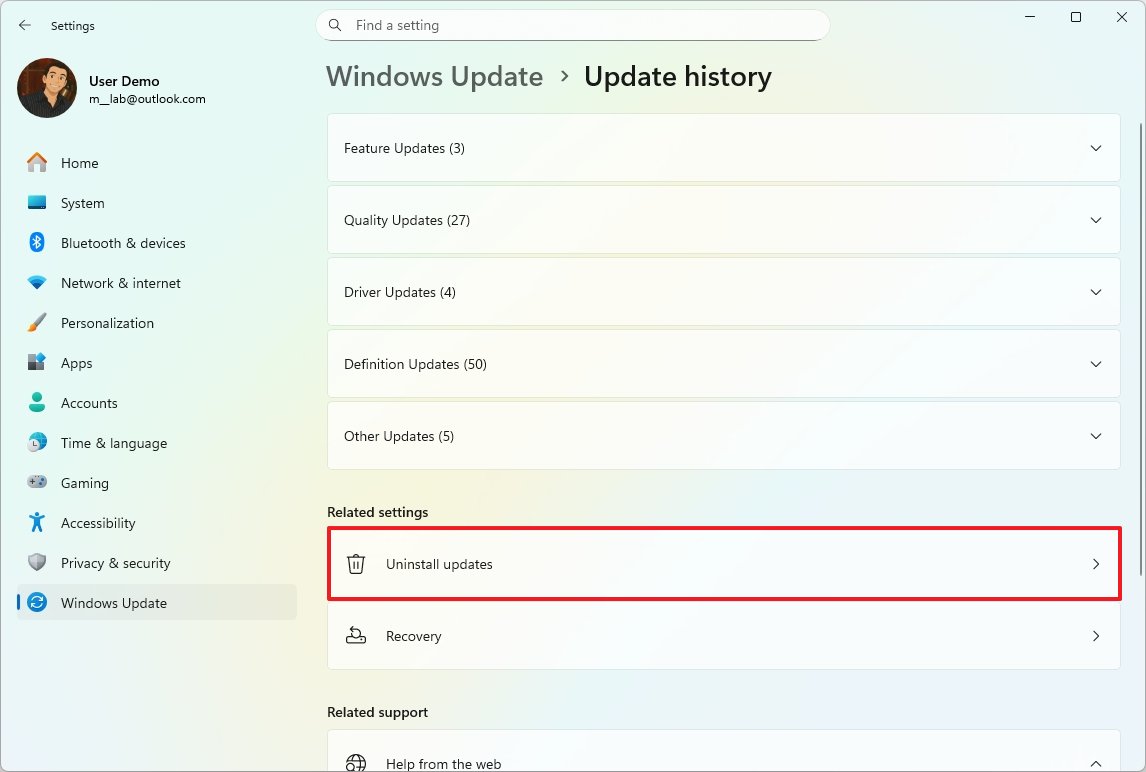This screenshot has height=772, width=1146.
Task: Open the Bluetooth & devices icon
Action: tap(38, 243)
